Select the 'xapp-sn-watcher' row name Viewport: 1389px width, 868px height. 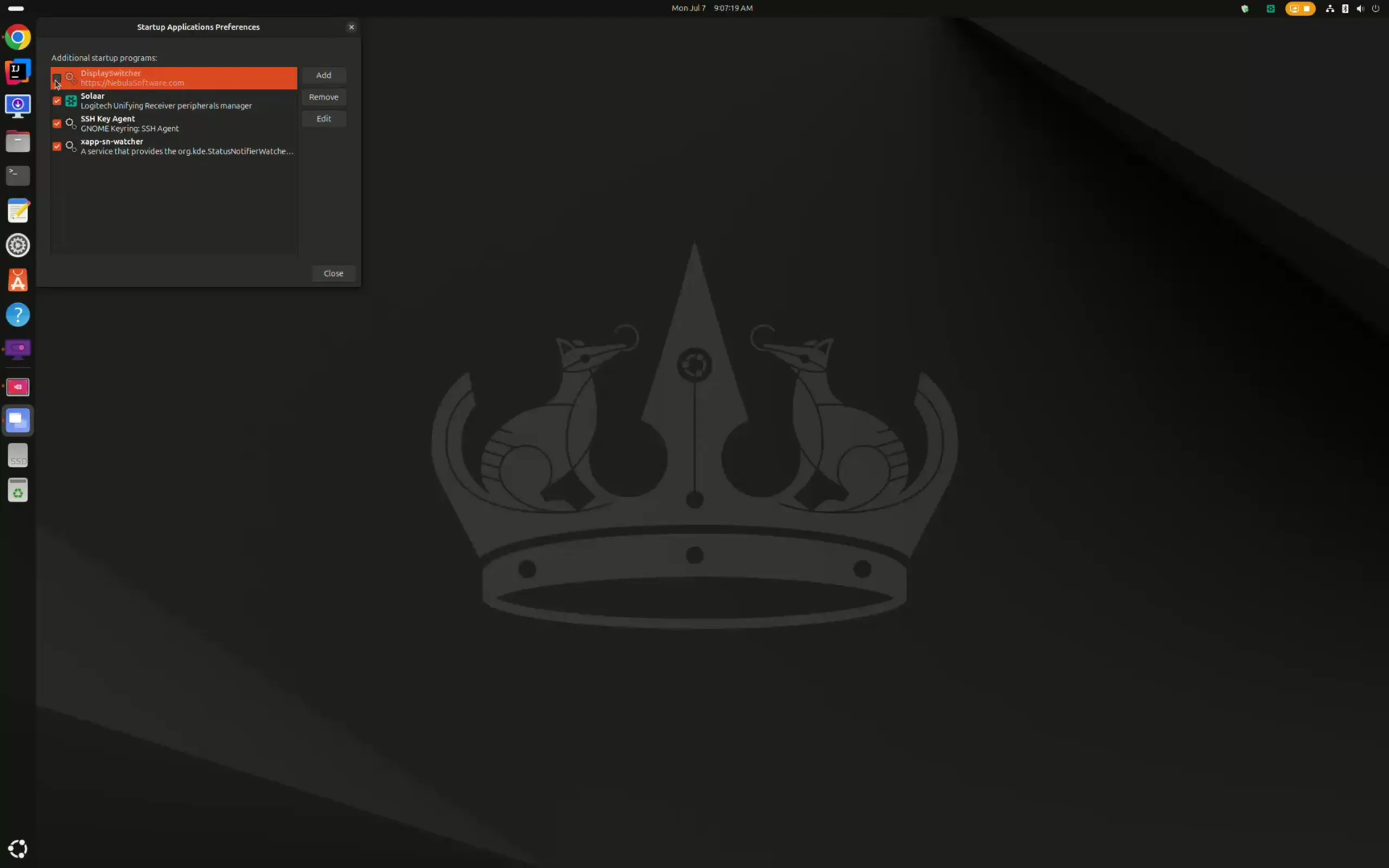tap(112, 141)
